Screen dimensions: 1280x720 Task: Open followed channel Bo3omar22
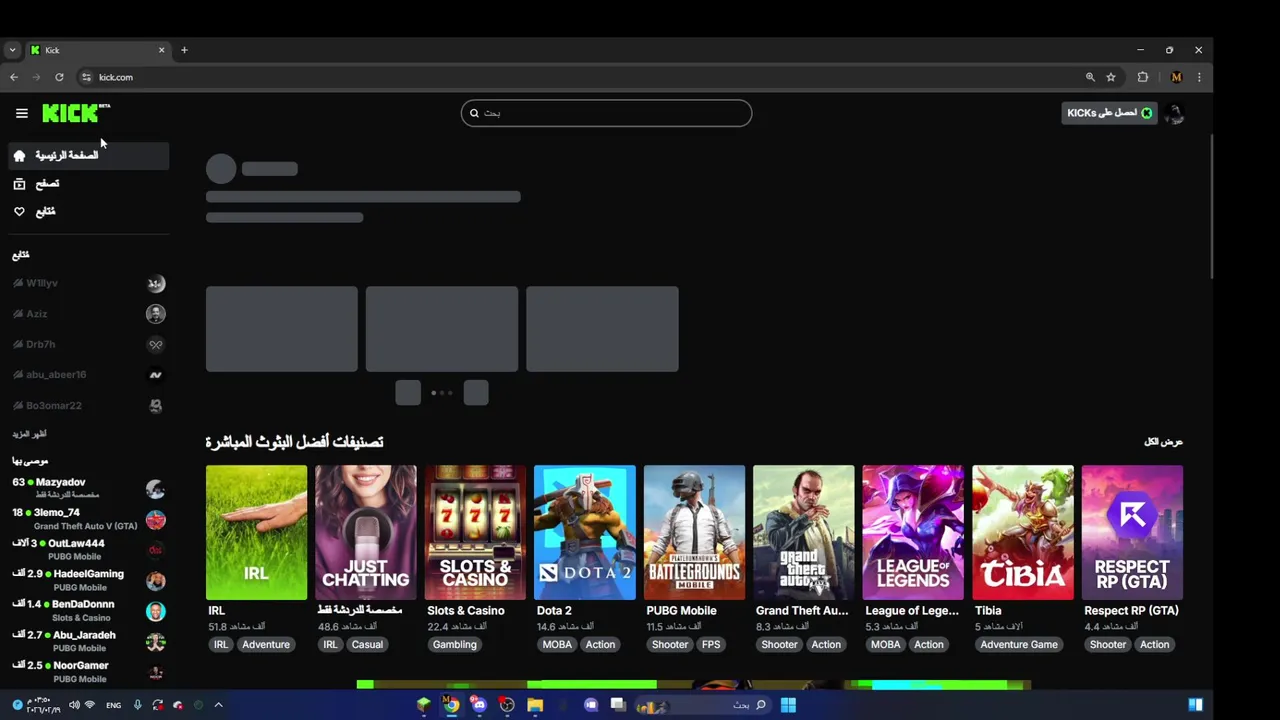[89, 405]
